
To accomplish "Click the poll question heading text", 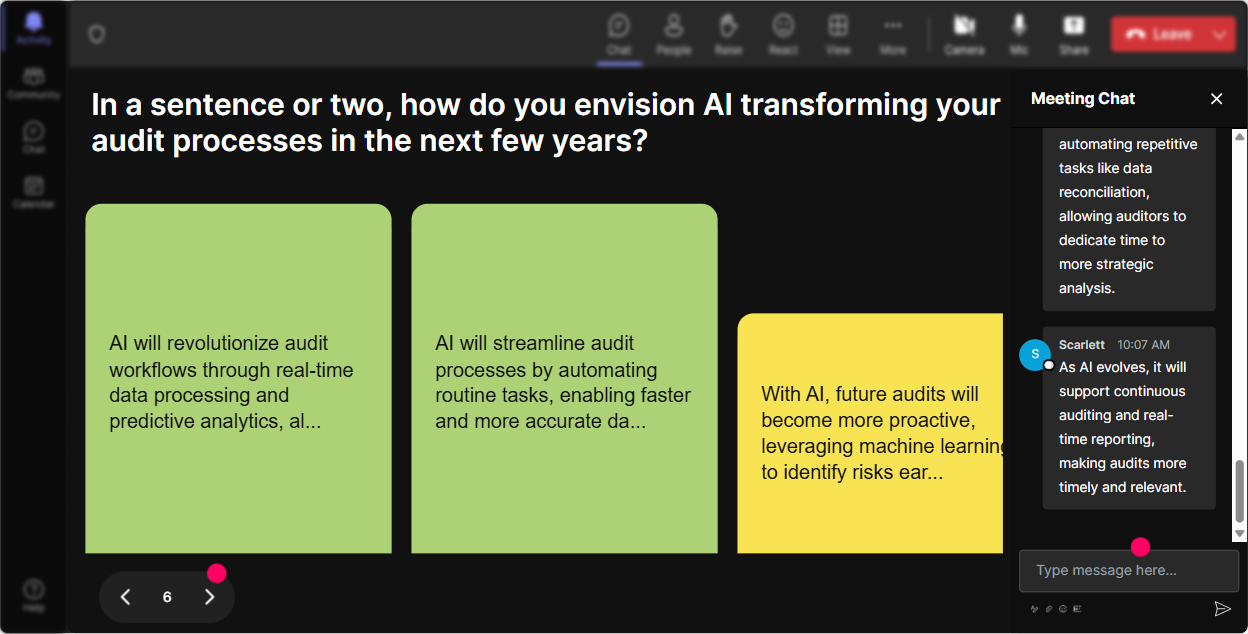I will tap(546, 122).
